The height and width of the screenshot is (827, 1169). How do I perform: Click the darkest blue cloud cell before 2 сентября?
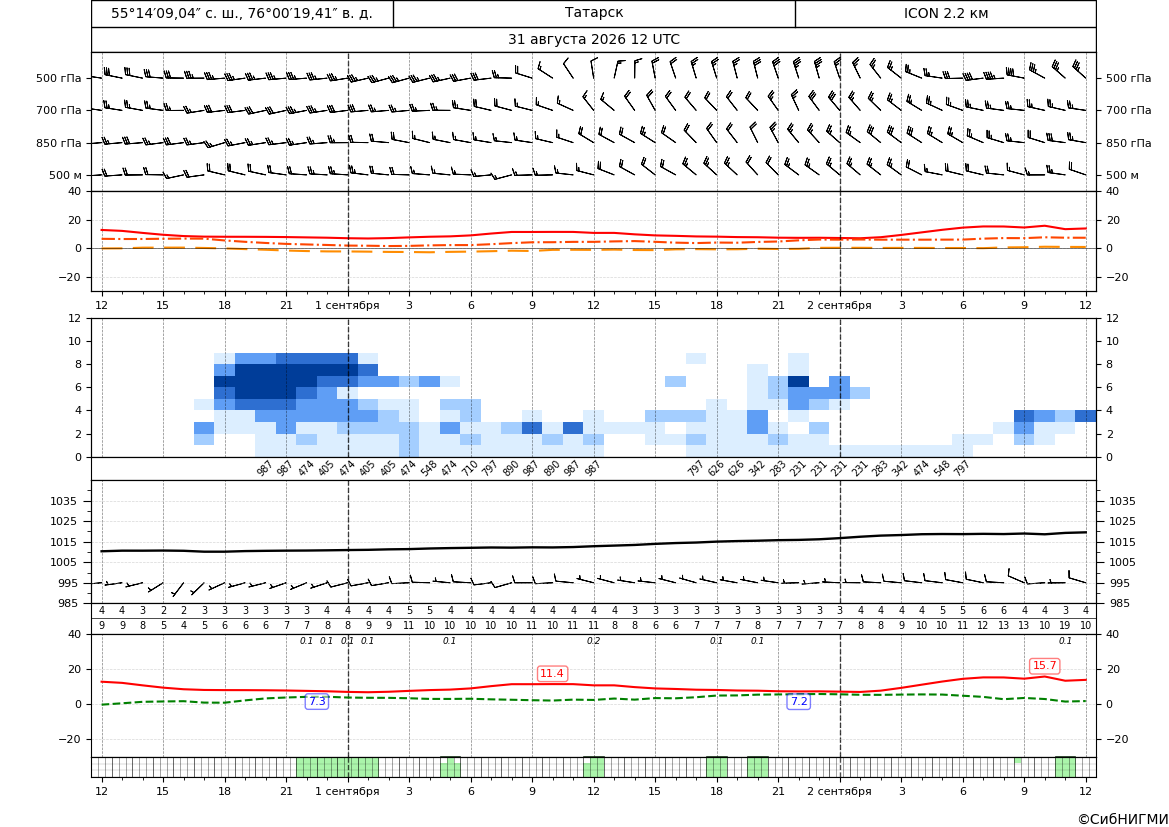[798, 381]
